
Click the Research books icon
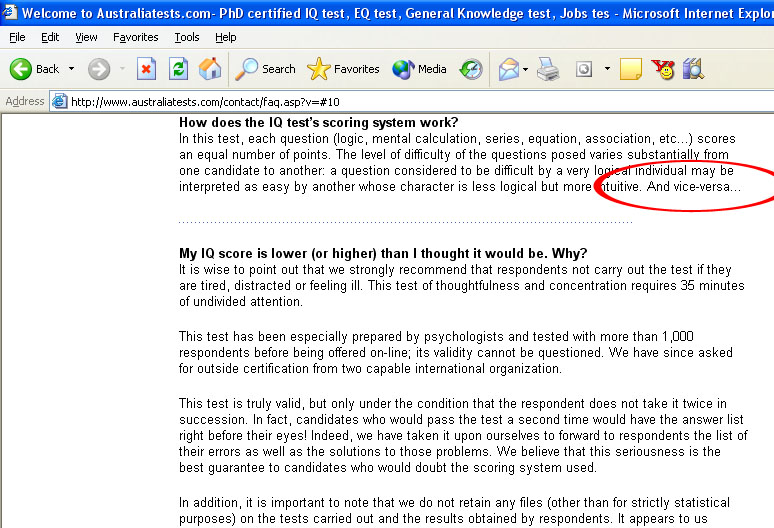(694, 69)
